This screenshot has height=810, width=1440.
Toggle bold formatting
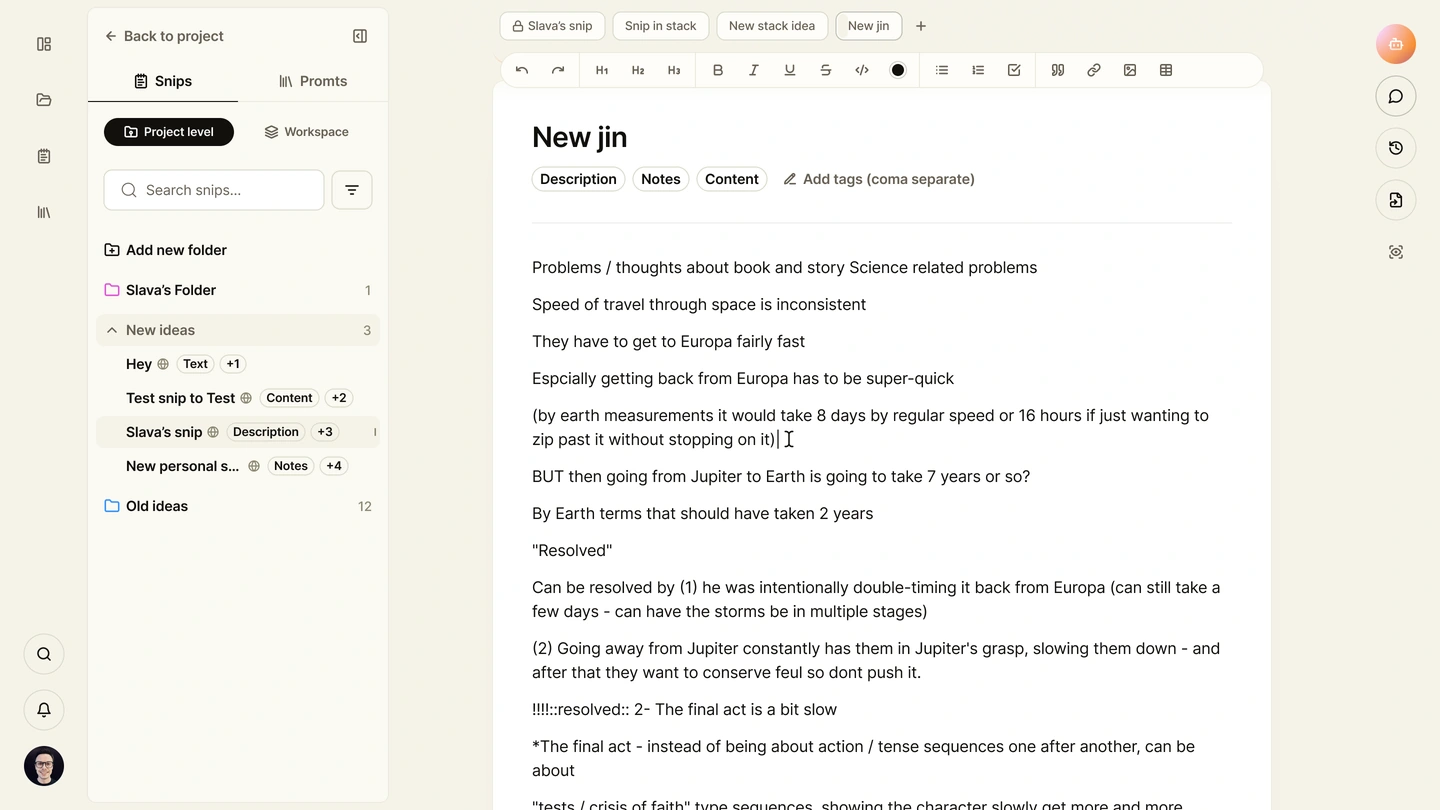click(718, 70)
